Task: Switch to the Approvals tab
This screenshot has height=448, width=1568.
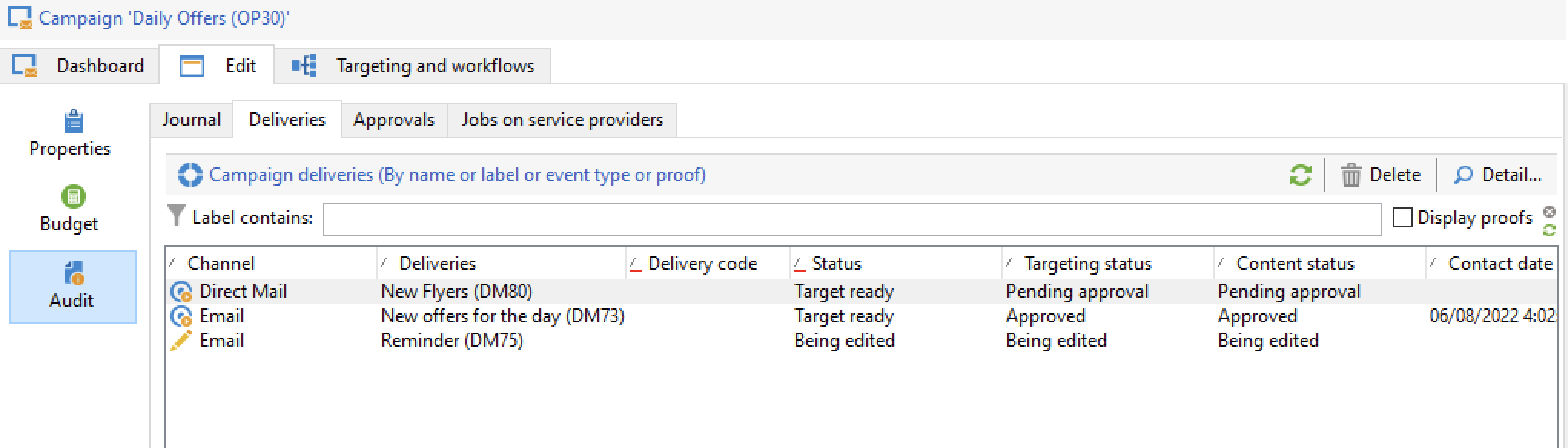Action: point(394,120)
